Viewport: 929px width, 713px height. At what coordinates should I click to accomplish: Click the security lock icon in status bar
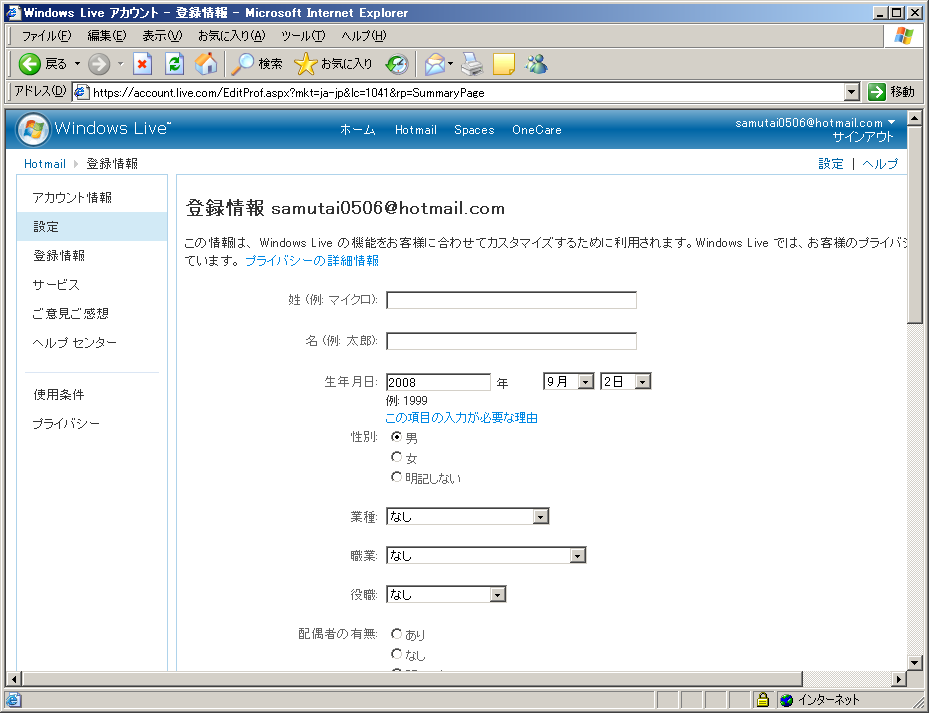(x=763, y=700)
